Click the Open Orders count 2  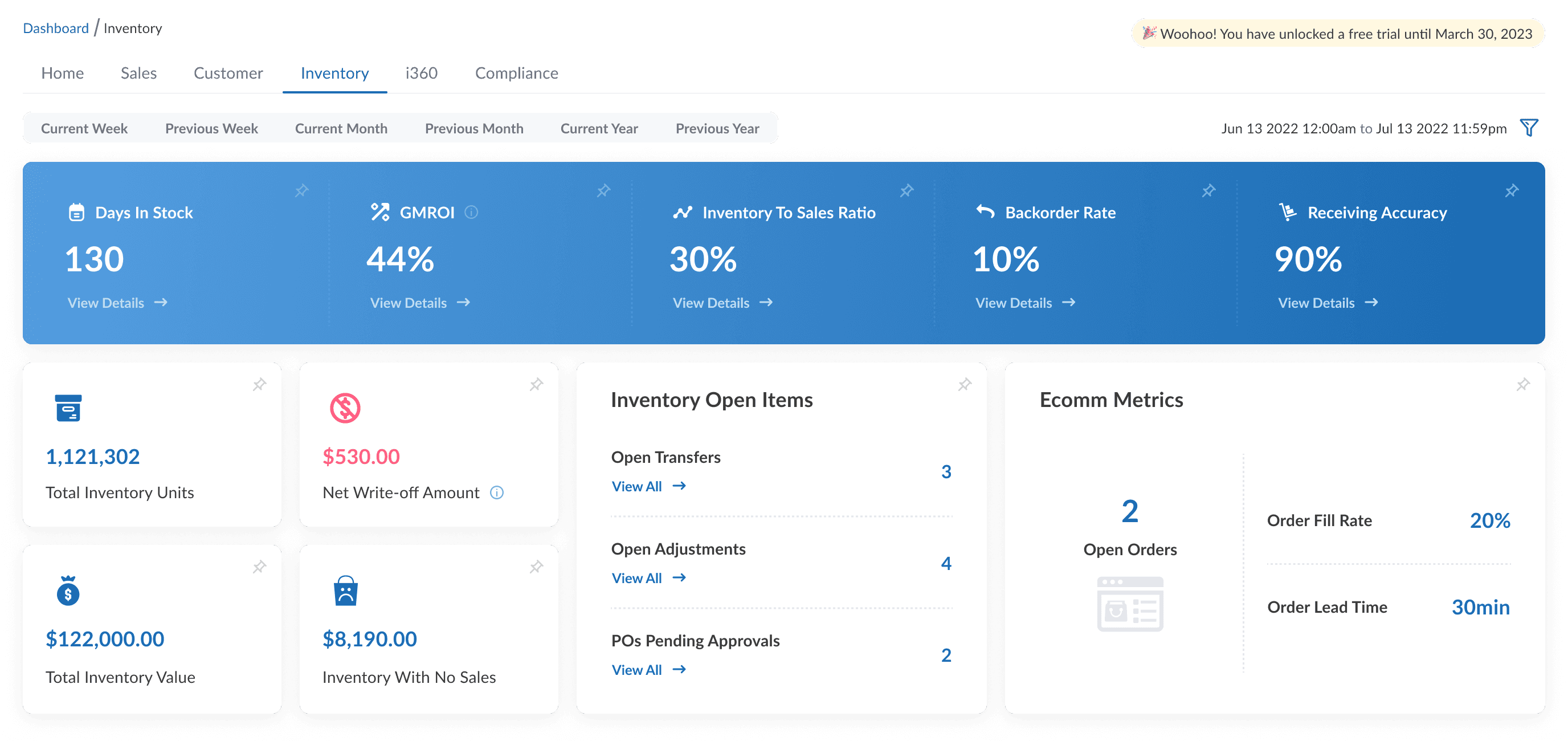[x=1130, y=511]
